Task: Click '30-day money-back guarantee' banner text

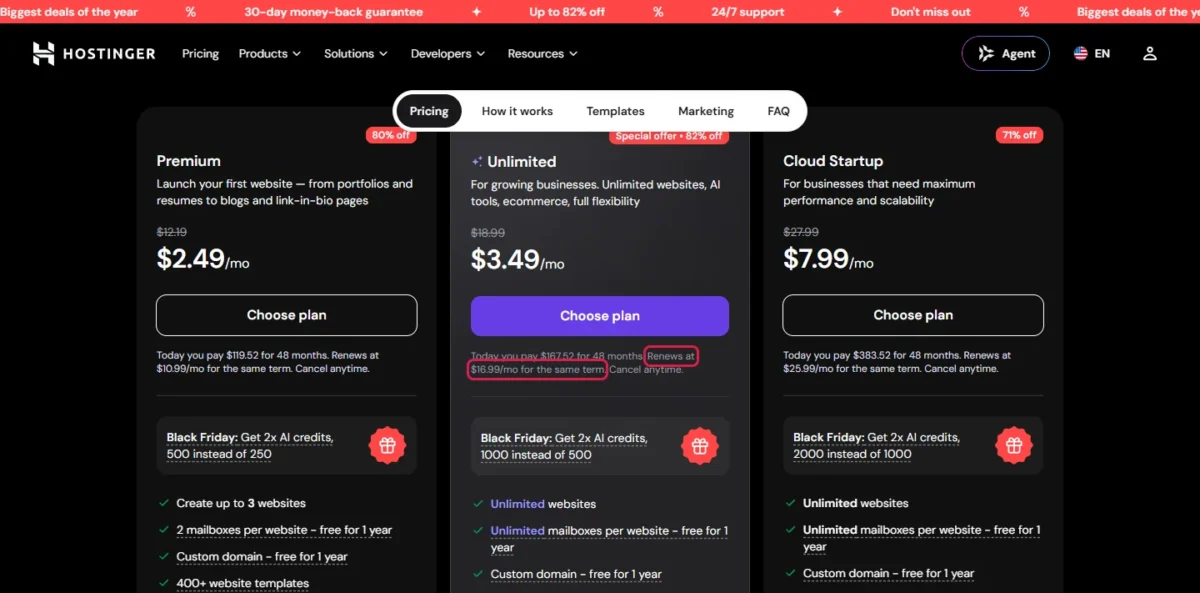Action: (x=333, y=12)
